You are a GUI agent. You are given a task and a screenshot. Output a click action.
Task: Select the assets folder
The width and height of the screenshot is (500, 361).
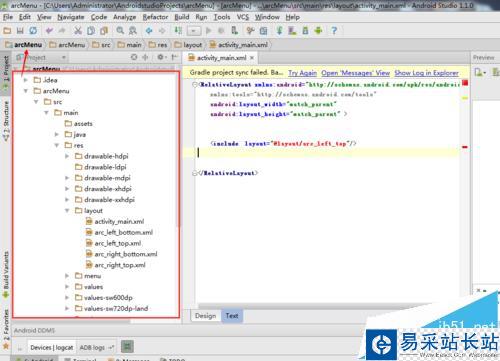(x=79, y=123)
